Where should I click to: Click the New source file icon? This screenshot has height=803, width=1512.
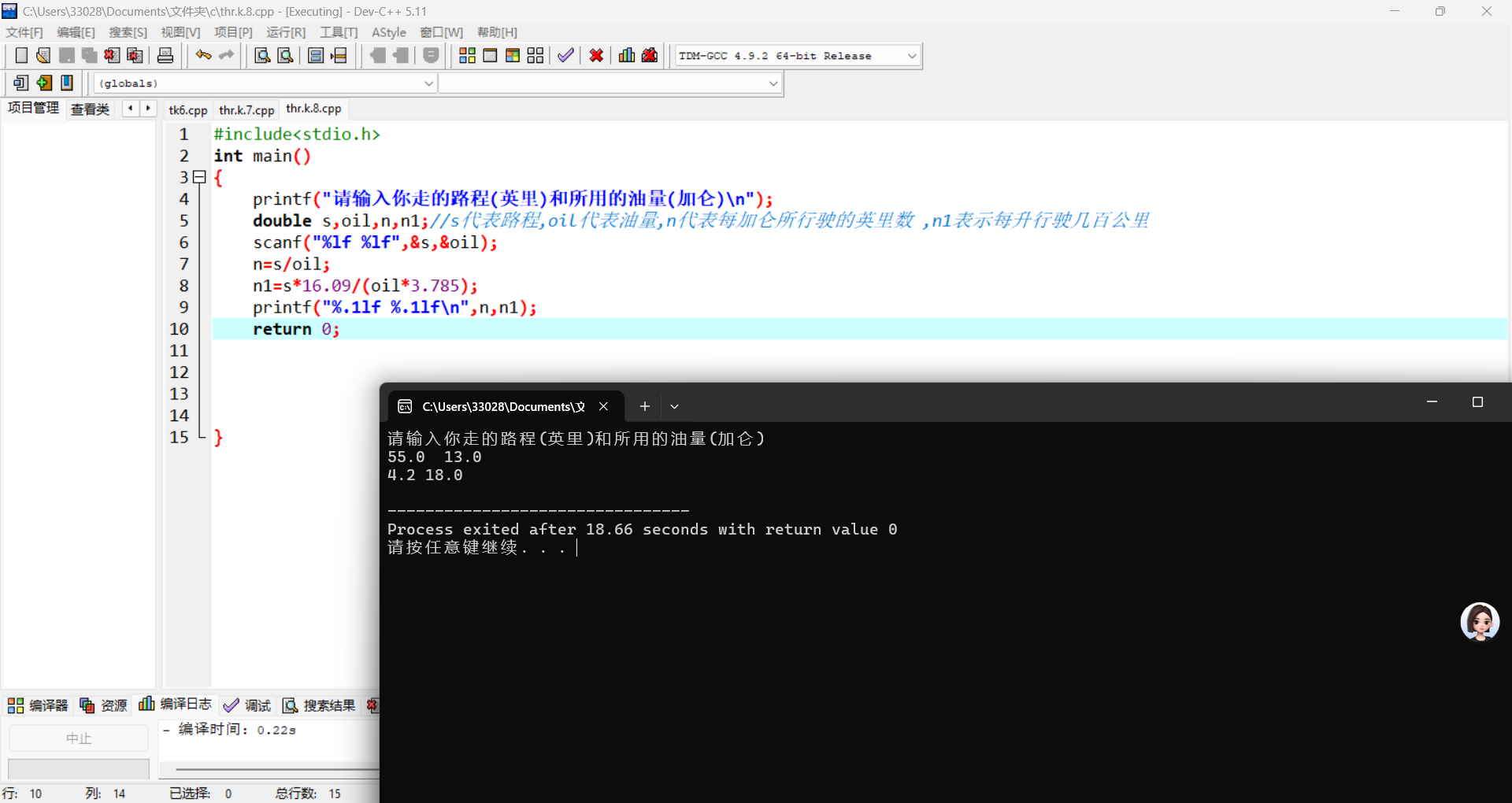pos(21,55)
